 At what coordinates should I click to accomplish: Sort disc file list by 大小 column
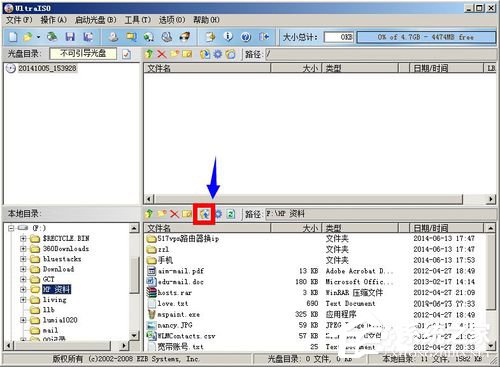296,68
